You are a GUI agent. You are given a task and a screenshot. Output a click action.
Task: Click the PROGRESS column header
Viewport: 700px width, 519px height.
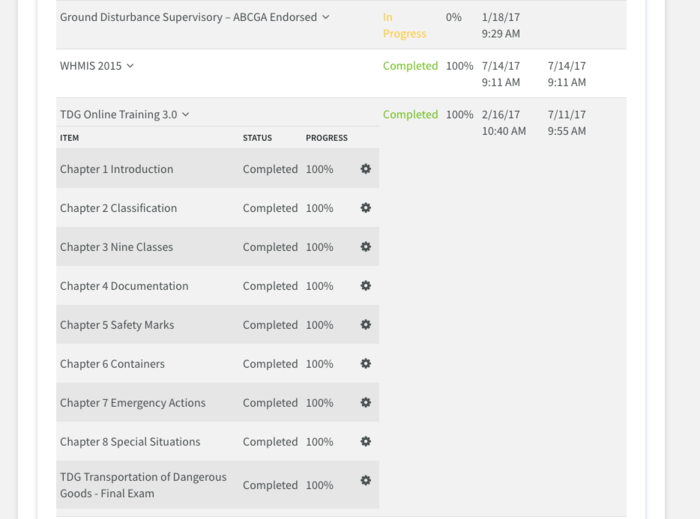tap(326, 138)
